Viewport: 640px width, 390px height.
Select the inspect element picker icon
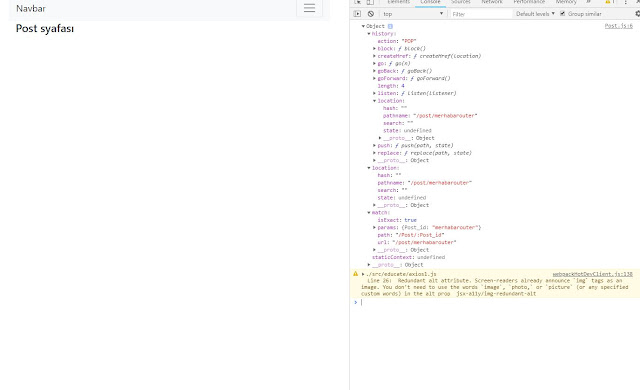358,2
